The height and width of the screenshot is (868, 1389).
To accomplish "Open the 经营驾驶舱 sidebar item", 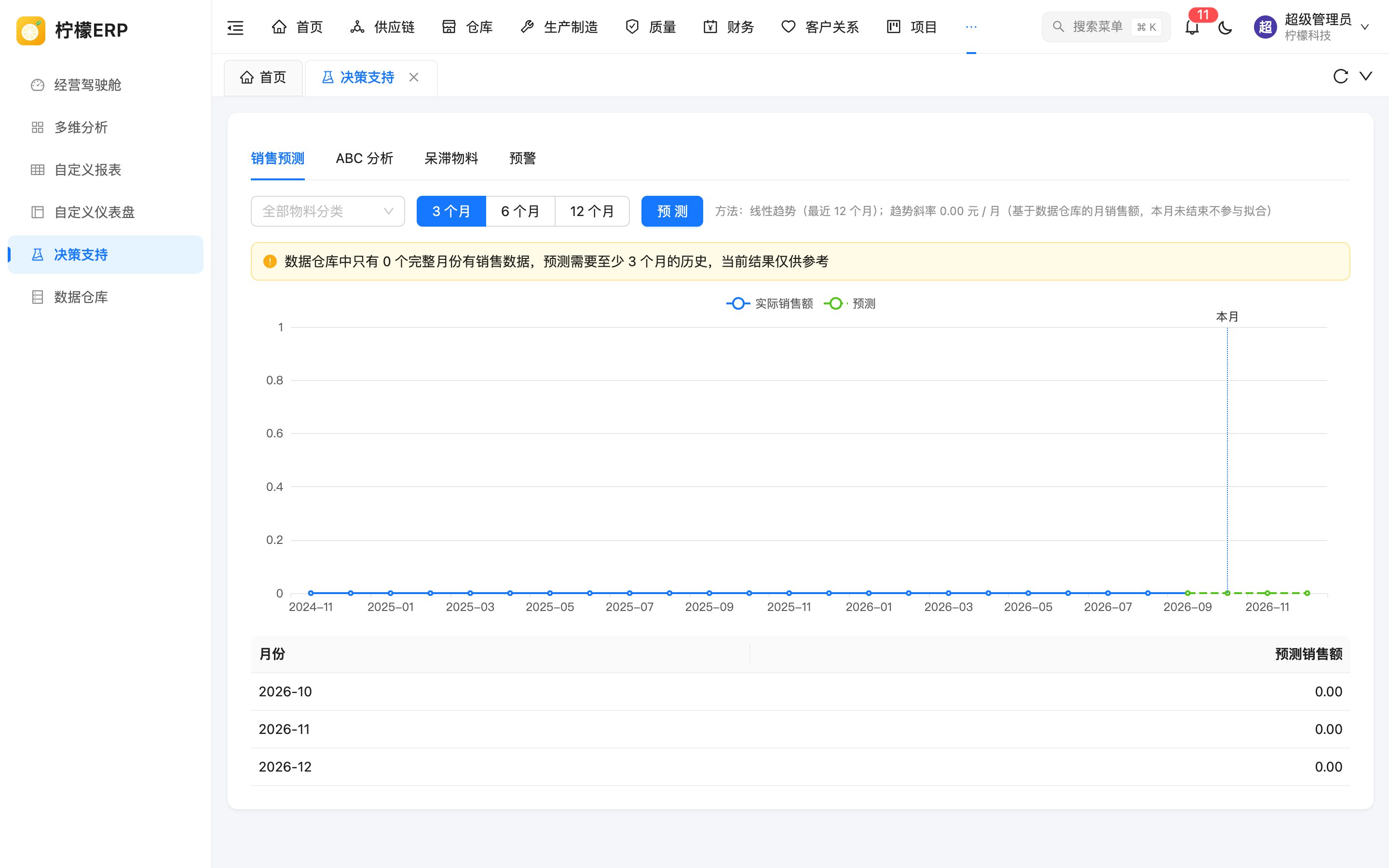I will coord(106,85).
